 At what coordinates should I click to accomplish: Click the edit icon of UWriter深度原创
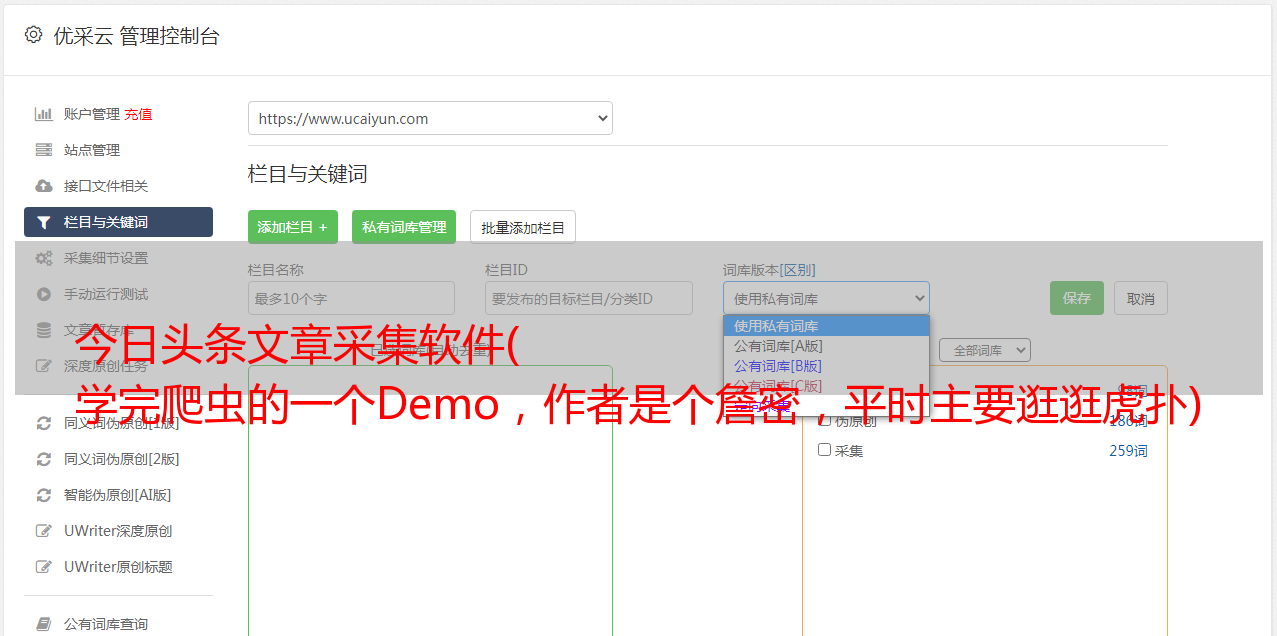tap(44, 531)
